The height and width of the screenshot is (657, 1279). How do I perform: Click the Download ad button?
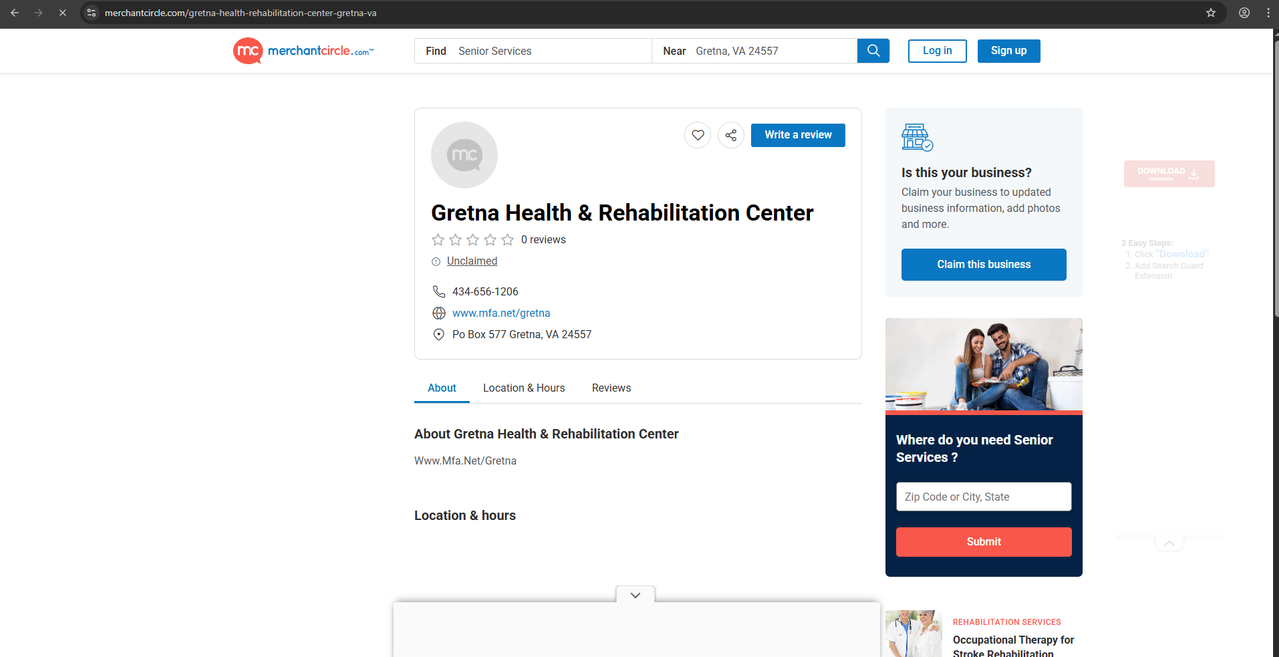[1169, 173]
